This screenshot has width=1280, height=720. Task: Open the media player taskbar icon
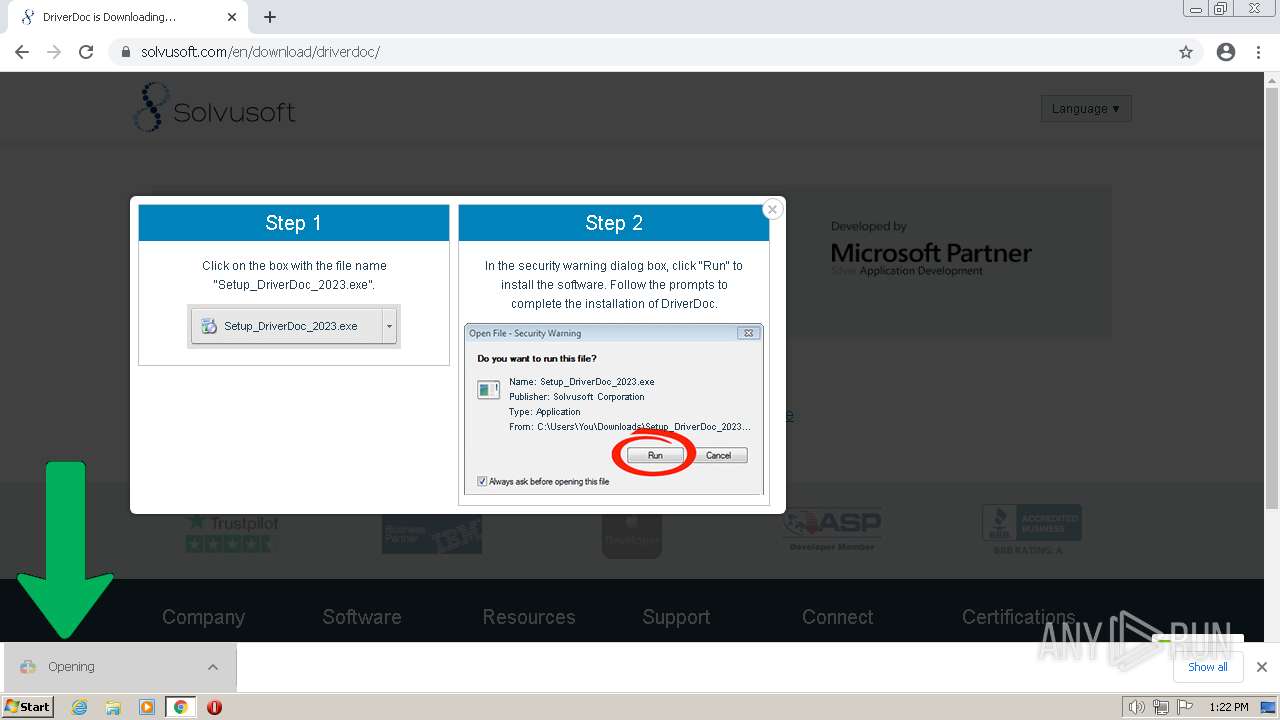click(x=147, y=707)
